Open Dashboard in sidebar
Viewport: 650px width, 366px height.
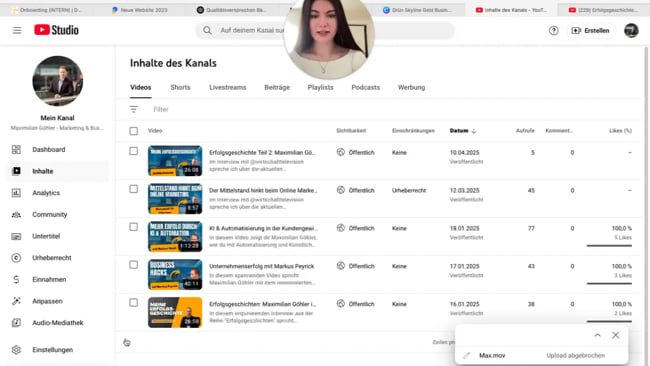(x=57, y=149)
